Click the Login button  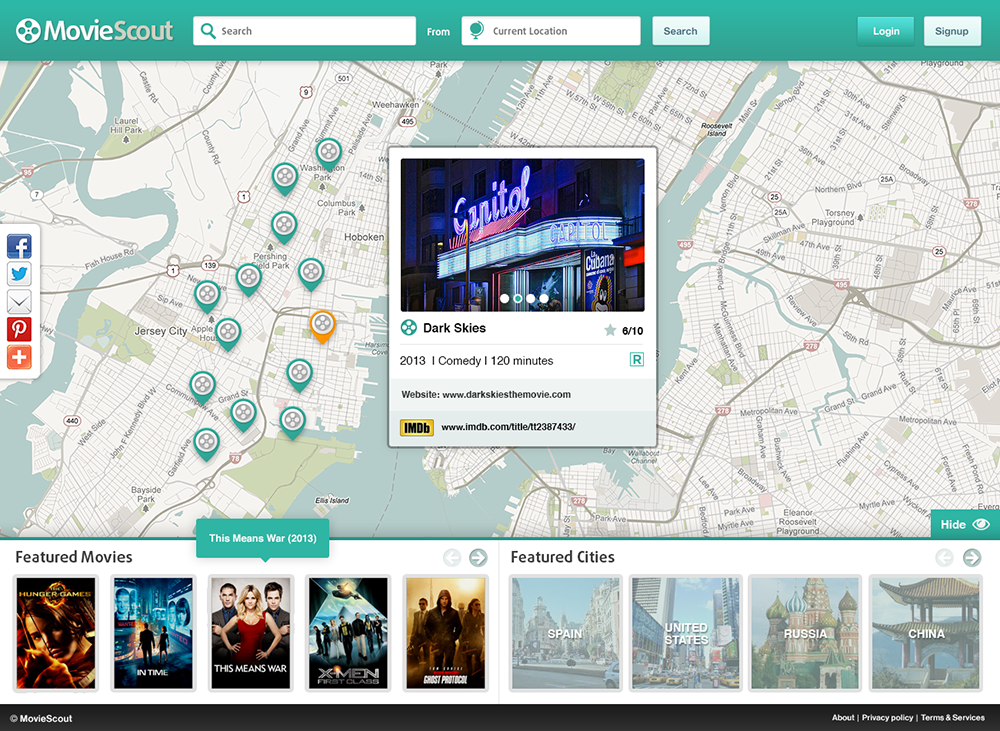coord(886,31)
